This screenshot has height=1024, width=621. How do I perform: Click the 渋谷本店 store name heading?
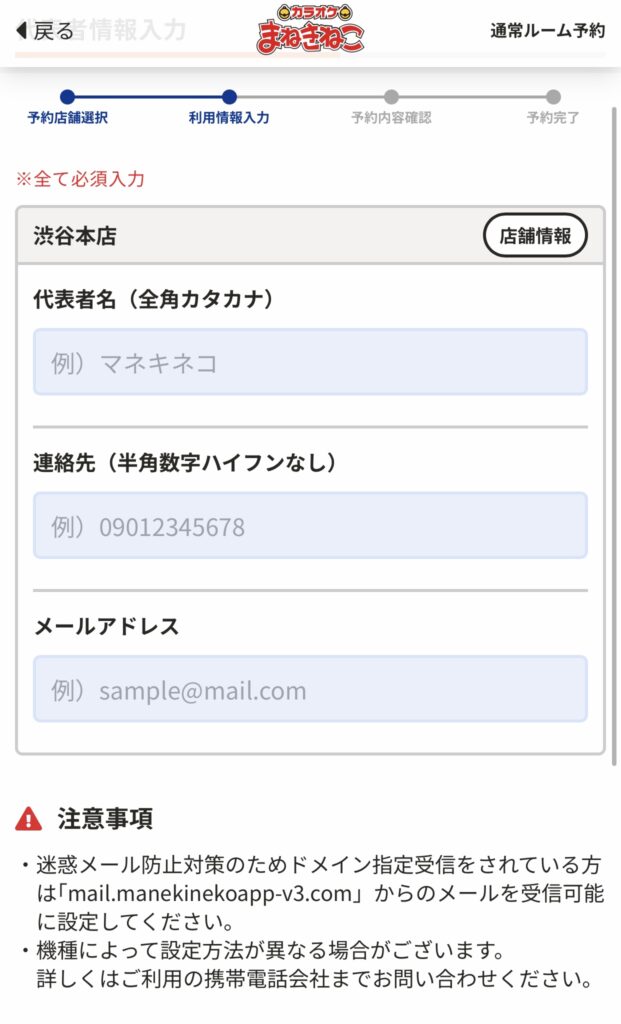75,236
